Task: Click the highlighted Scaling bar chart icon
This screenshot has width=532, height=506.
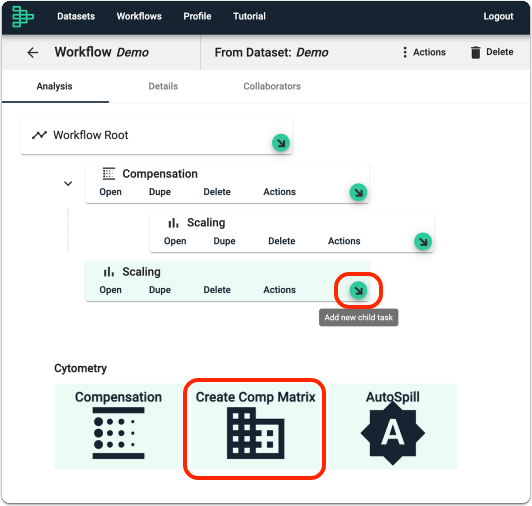Action: (109, 272)
